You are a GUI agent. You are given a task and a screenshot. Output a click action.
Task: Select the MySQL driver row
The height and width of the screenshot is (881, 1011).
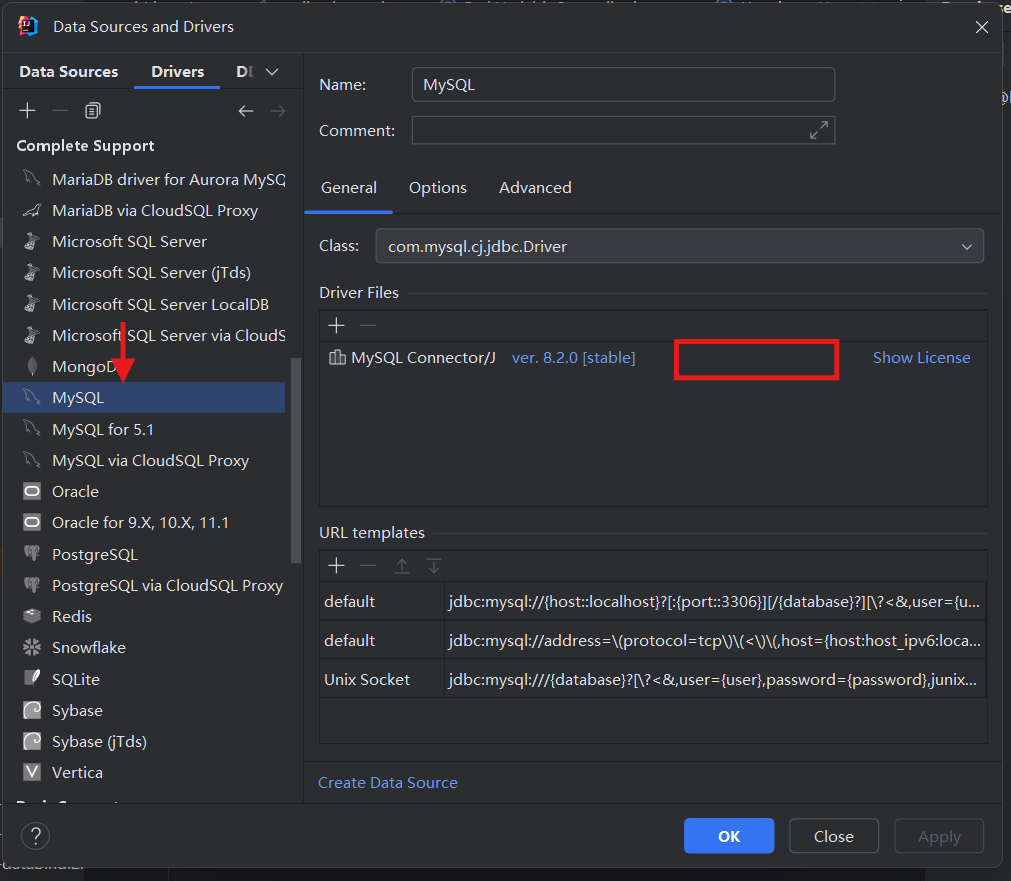tap(144, 397)
